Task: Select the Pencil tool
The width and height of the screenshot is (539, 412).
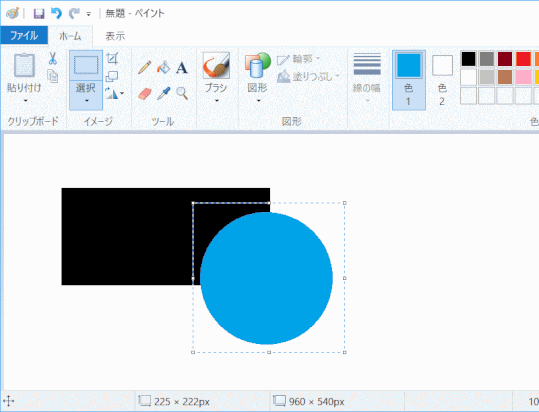Action: (144, 67)
